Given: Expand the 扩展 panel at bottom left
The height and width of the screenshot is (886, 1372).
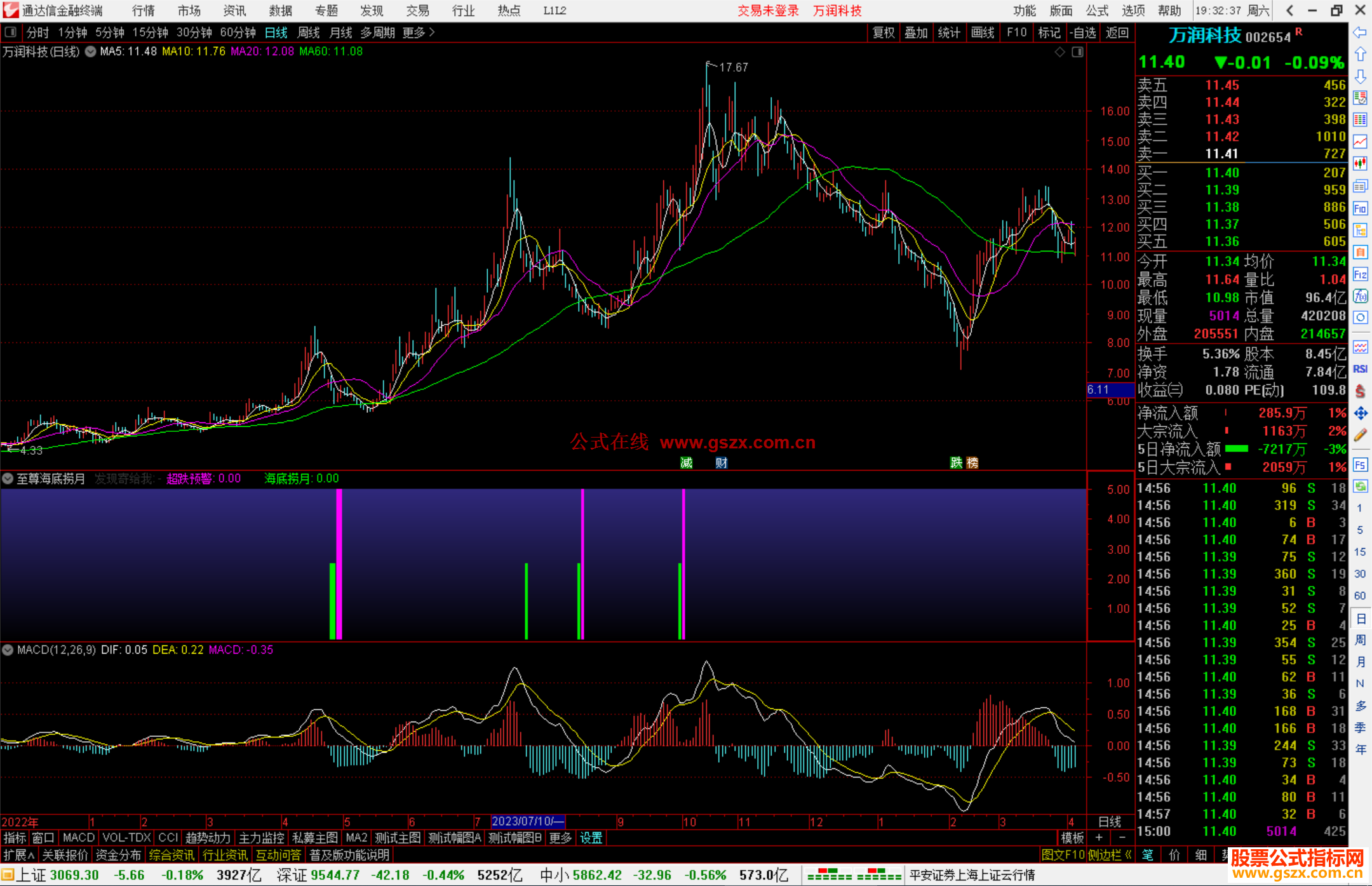Looking at the screenshot, I should pos(18,855).
